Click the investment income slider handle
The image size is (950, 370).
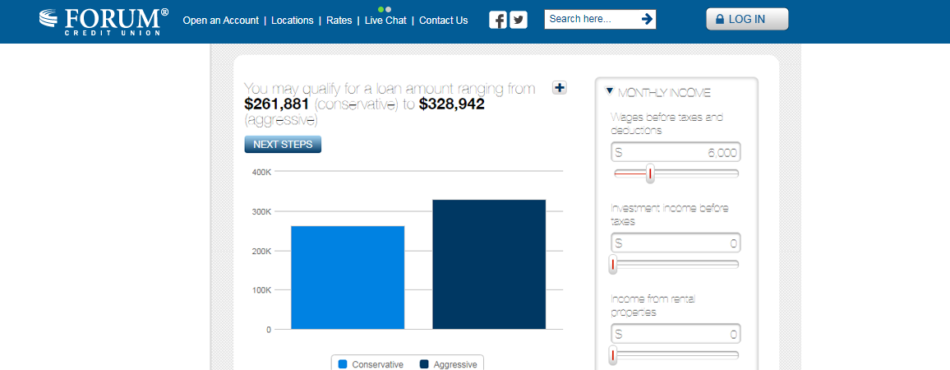tap(613, 265)
